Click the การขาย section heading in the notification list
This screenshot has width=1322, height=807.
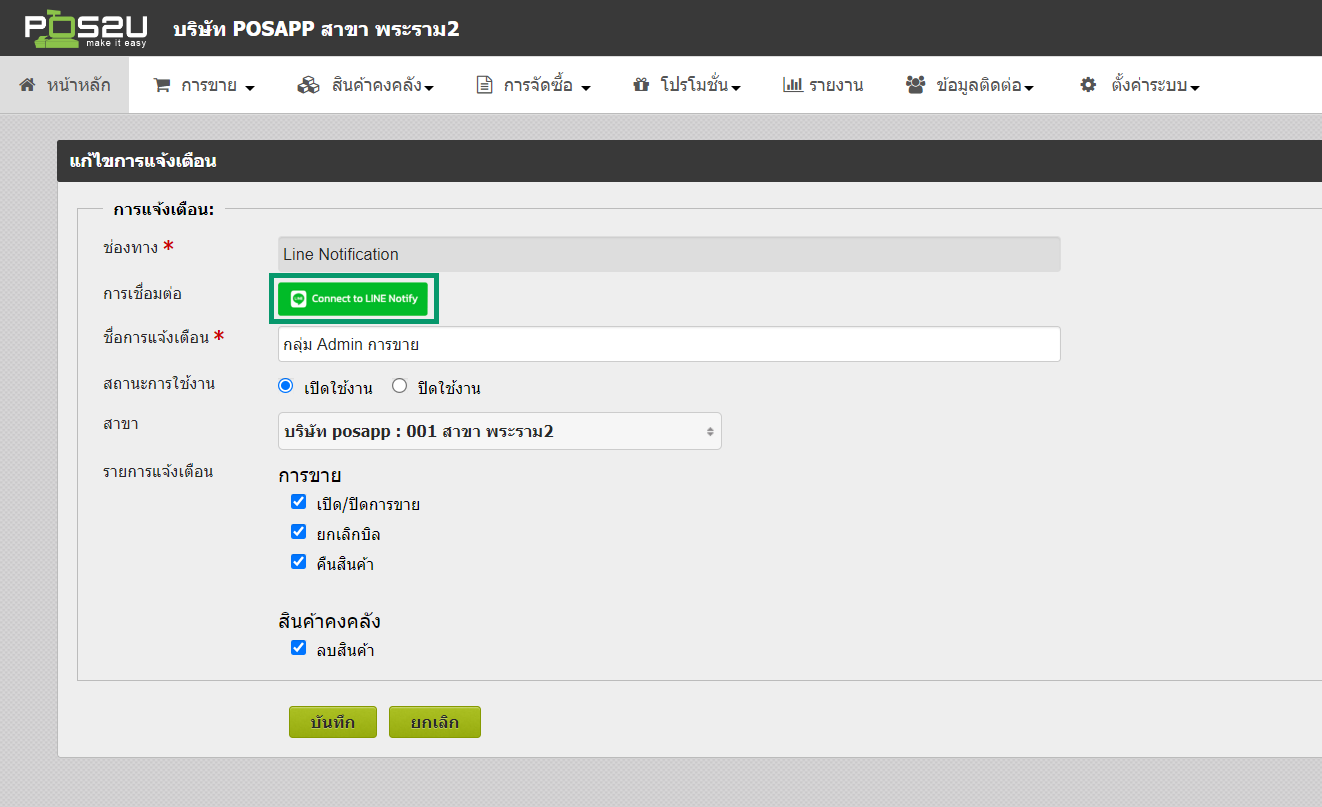point(310,476)
